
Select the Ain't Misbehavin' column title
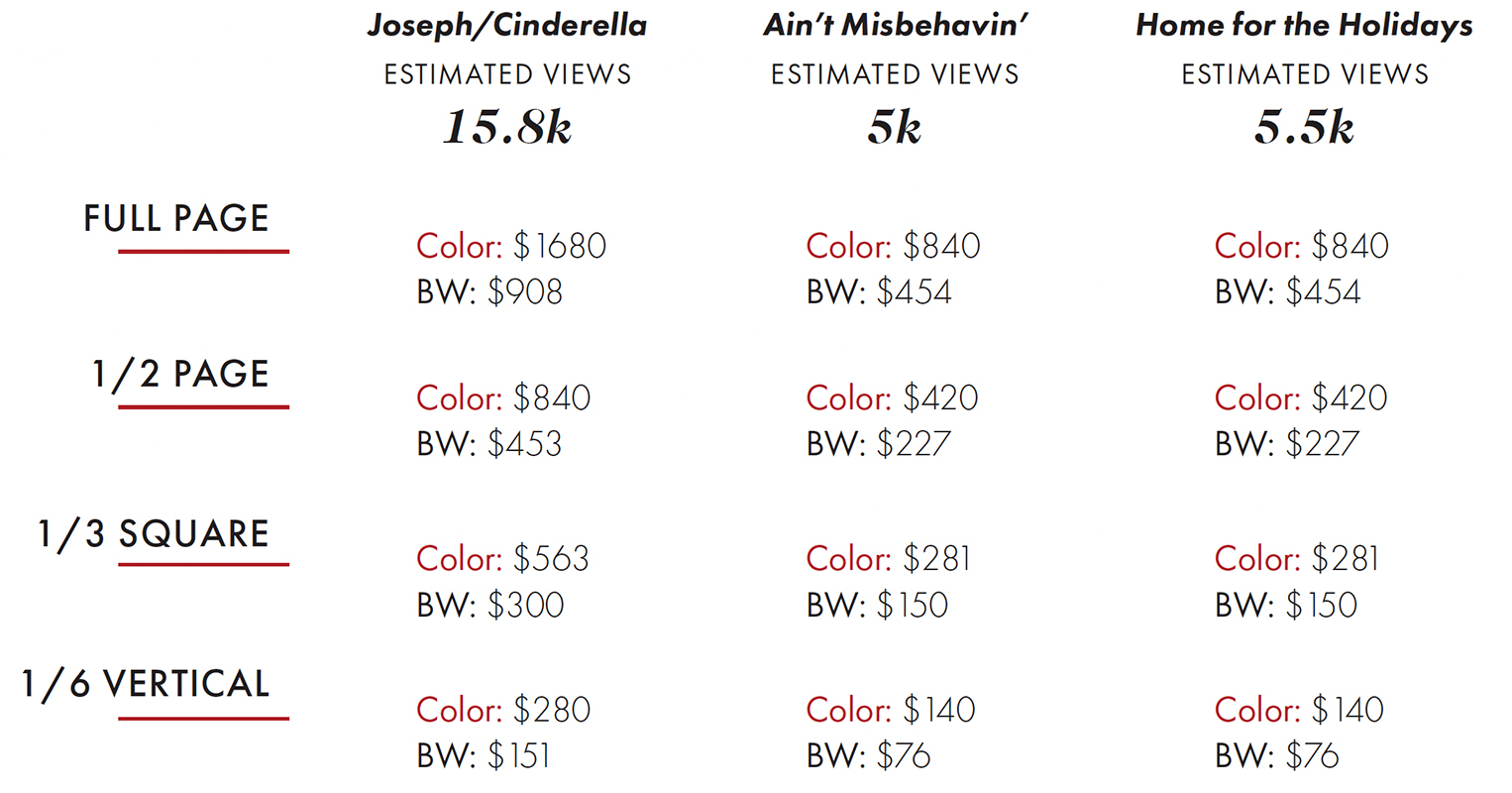[895, 26]
